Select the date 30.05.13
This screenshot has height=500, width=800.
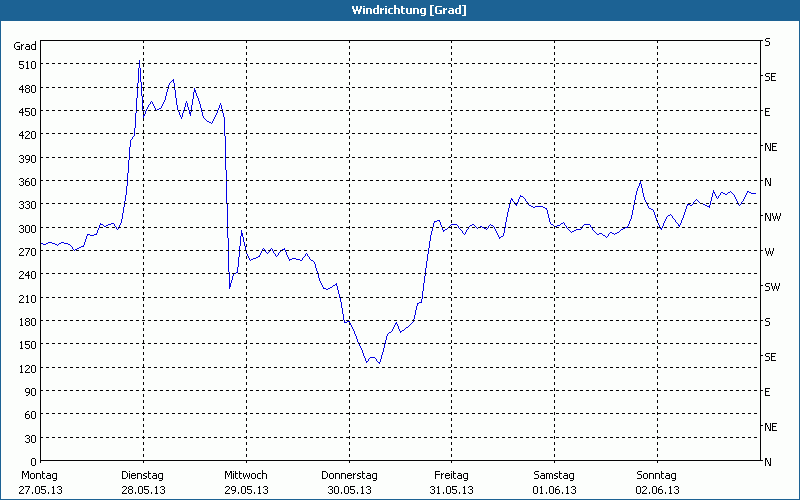pyautogui.click(x=349, y=490)
